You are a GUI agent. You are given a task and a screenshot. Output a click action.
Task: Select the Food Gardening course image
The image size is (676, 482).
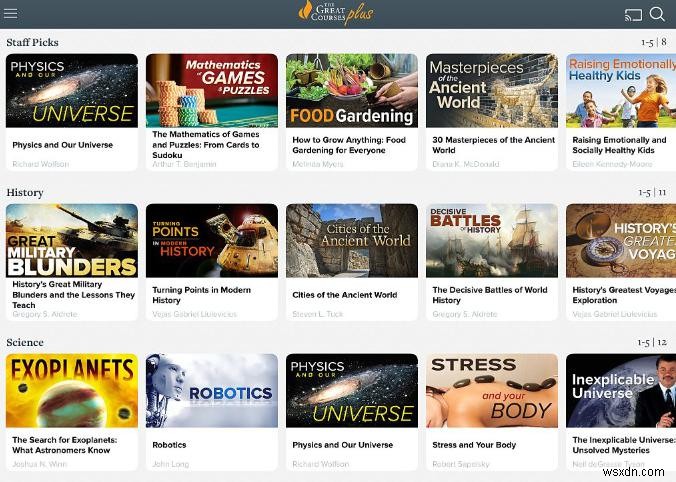[x=352, y=91]
